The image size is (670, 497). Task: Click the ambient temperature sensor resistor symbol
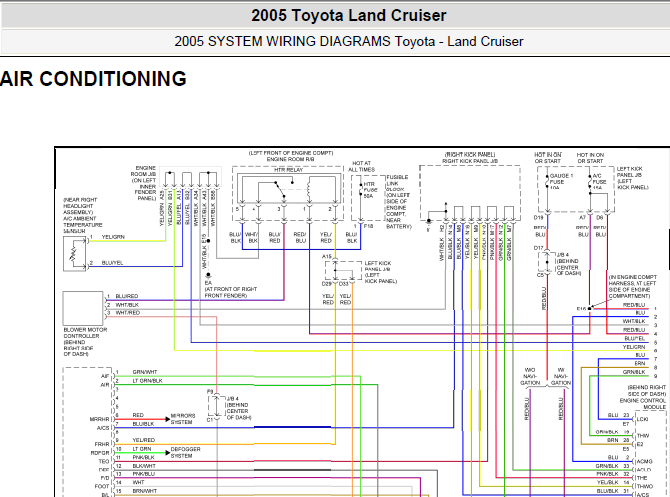(x=73, y=253)
